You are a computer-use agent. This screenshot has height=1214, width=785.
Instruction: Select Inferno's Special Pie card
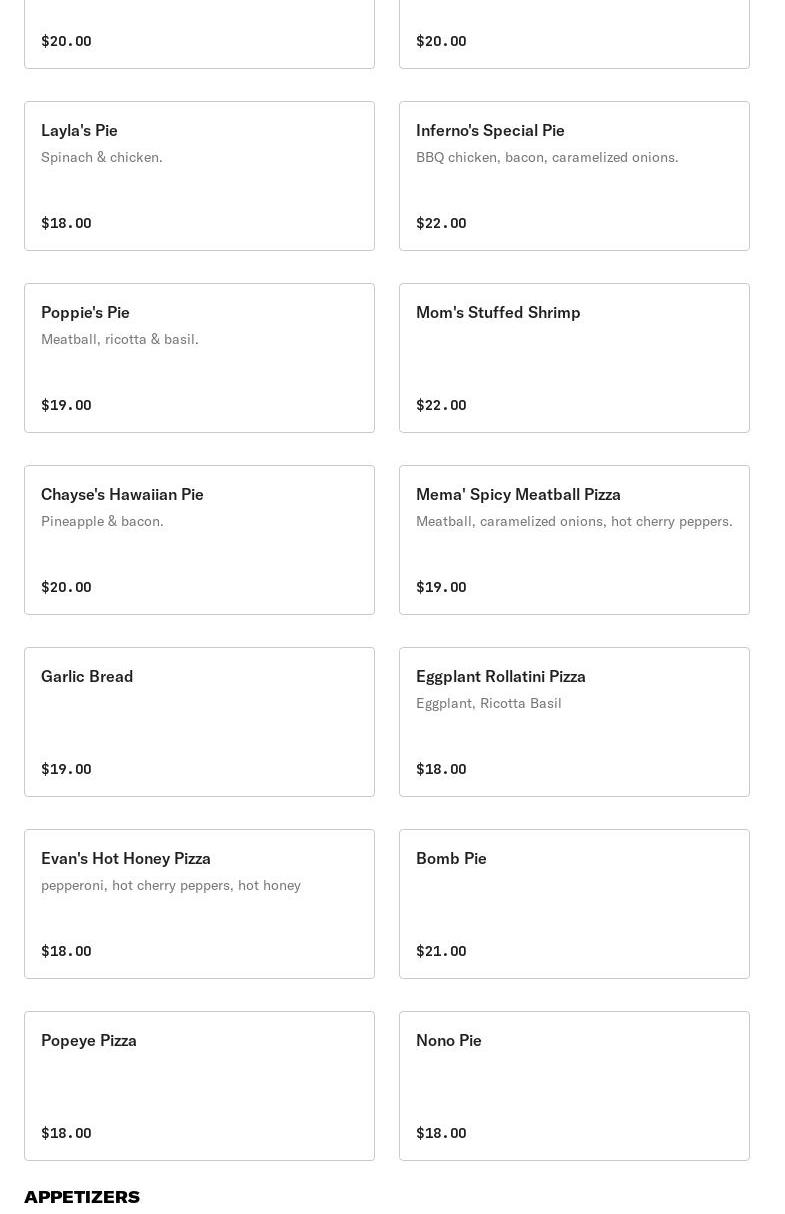(x=574, y=176)
